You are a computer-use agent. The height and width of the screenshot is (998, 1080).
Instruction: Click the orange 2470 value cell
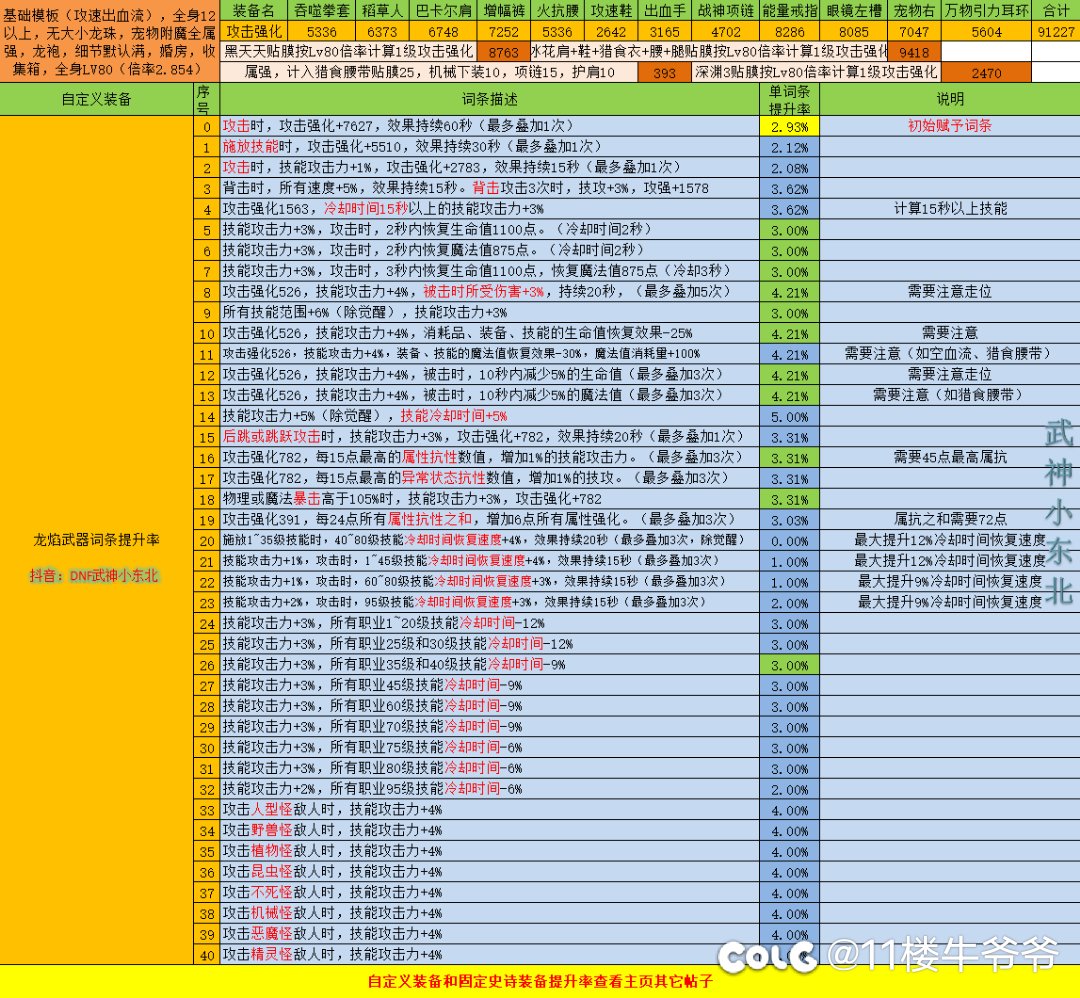[986, 73]
